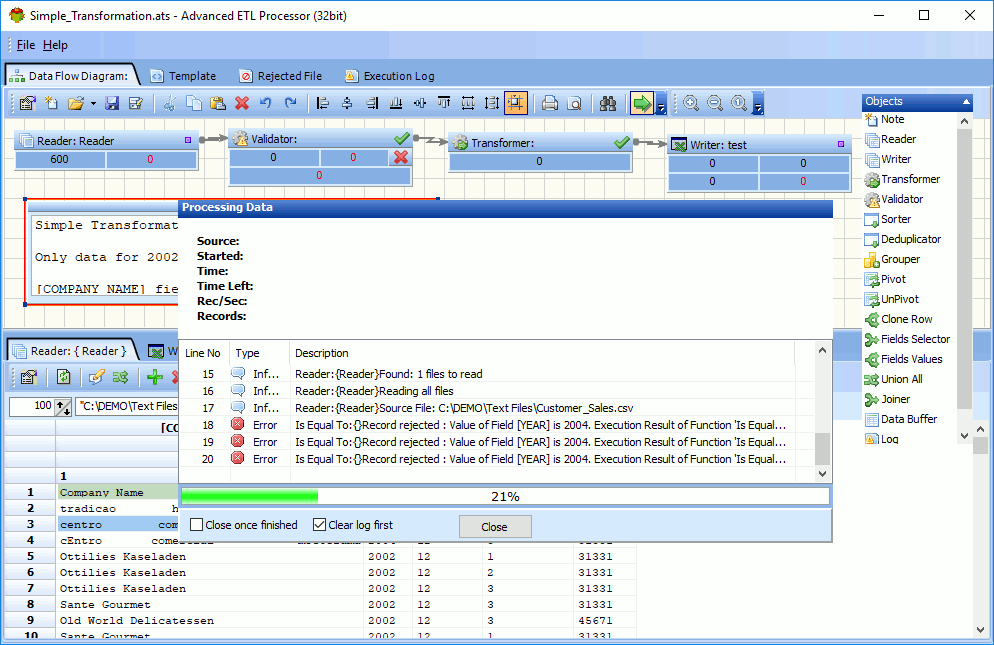Click the Zoom In magnifier icon

coord(691,102)
